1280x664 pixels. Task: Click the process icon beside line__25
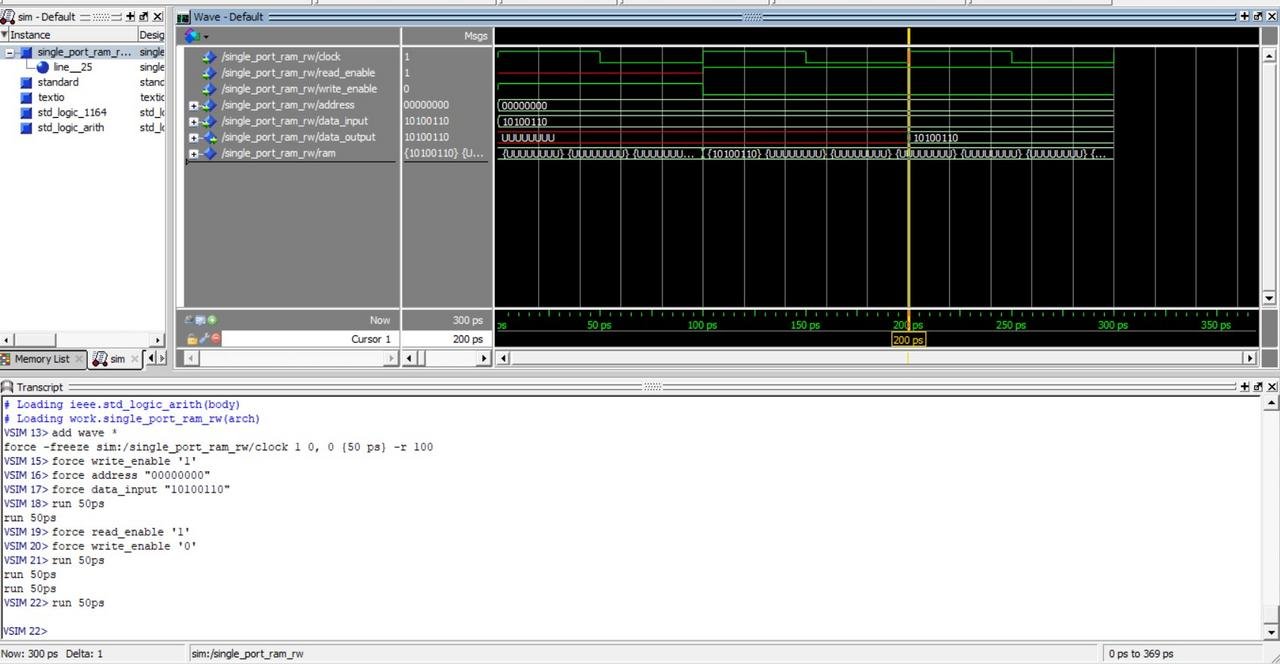pyautogui.click(x=41, y=67)
